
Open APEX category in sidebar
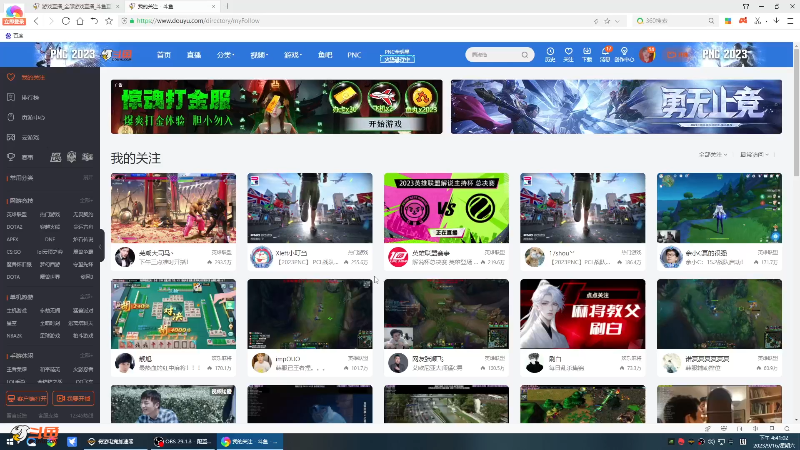(12, 239)
